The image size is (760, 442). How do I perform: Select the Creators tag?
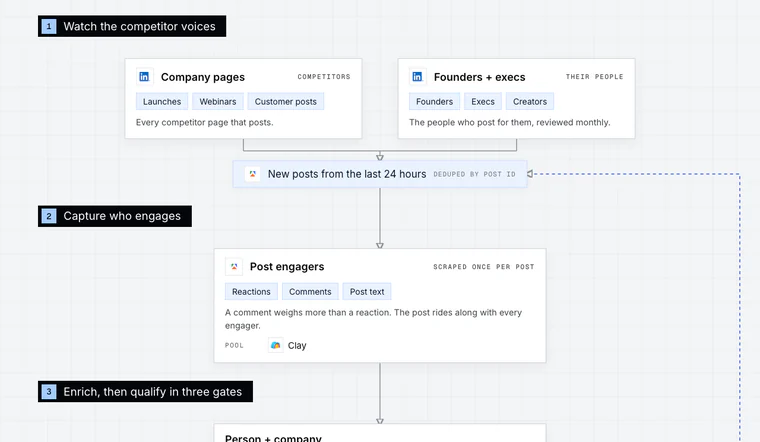coord(530,101)
